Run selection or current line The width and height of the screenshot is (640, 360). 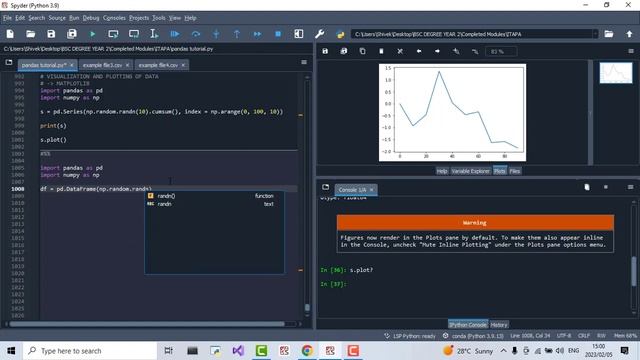154,34
